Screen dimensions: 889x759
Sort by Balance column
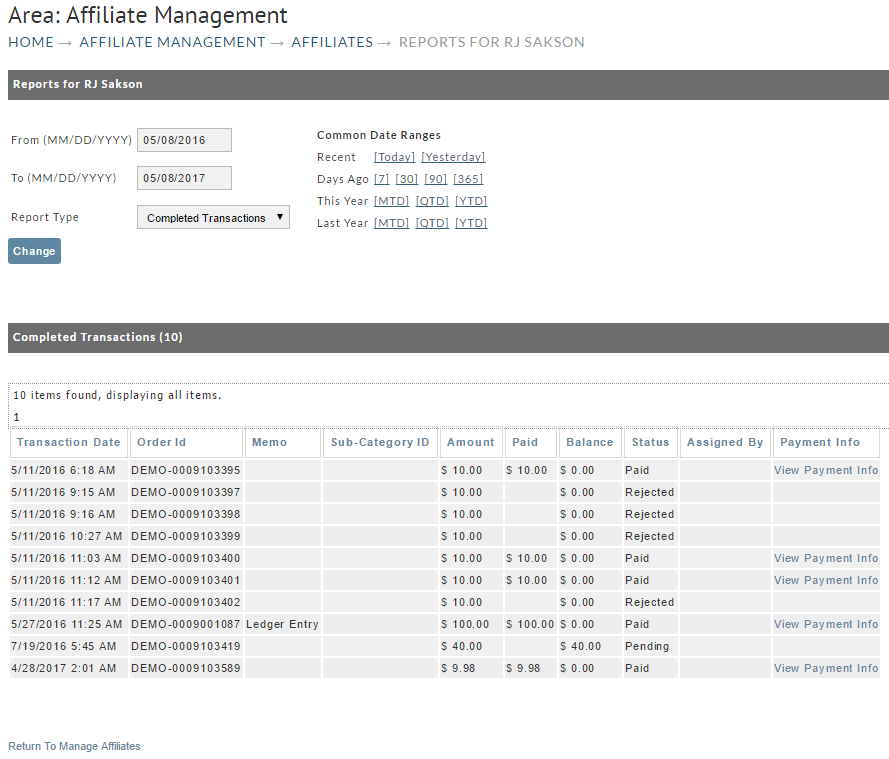(590, 442)
